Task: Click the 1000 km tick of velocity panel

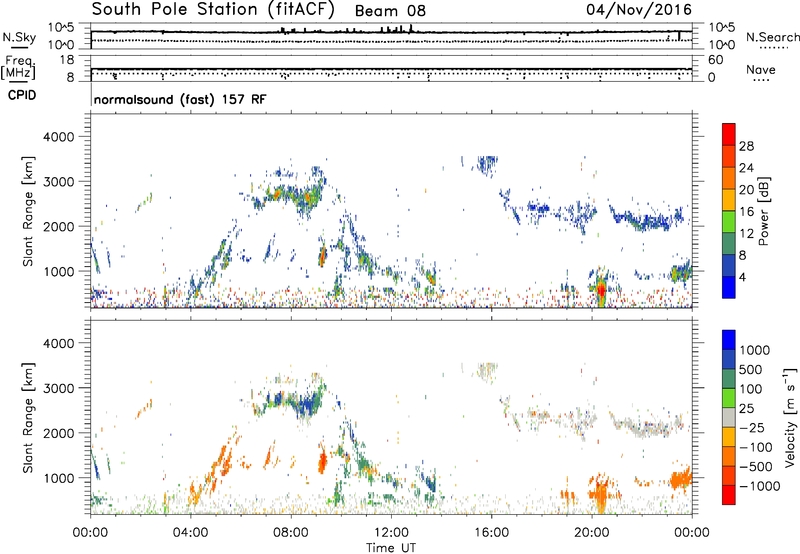Action: pos(59,477)
